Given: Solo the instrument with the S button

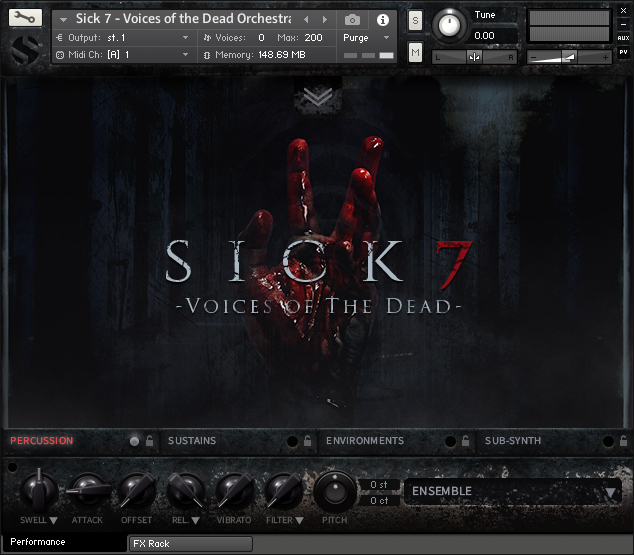Looking at the screenshot, I should (x=415, y=20).
